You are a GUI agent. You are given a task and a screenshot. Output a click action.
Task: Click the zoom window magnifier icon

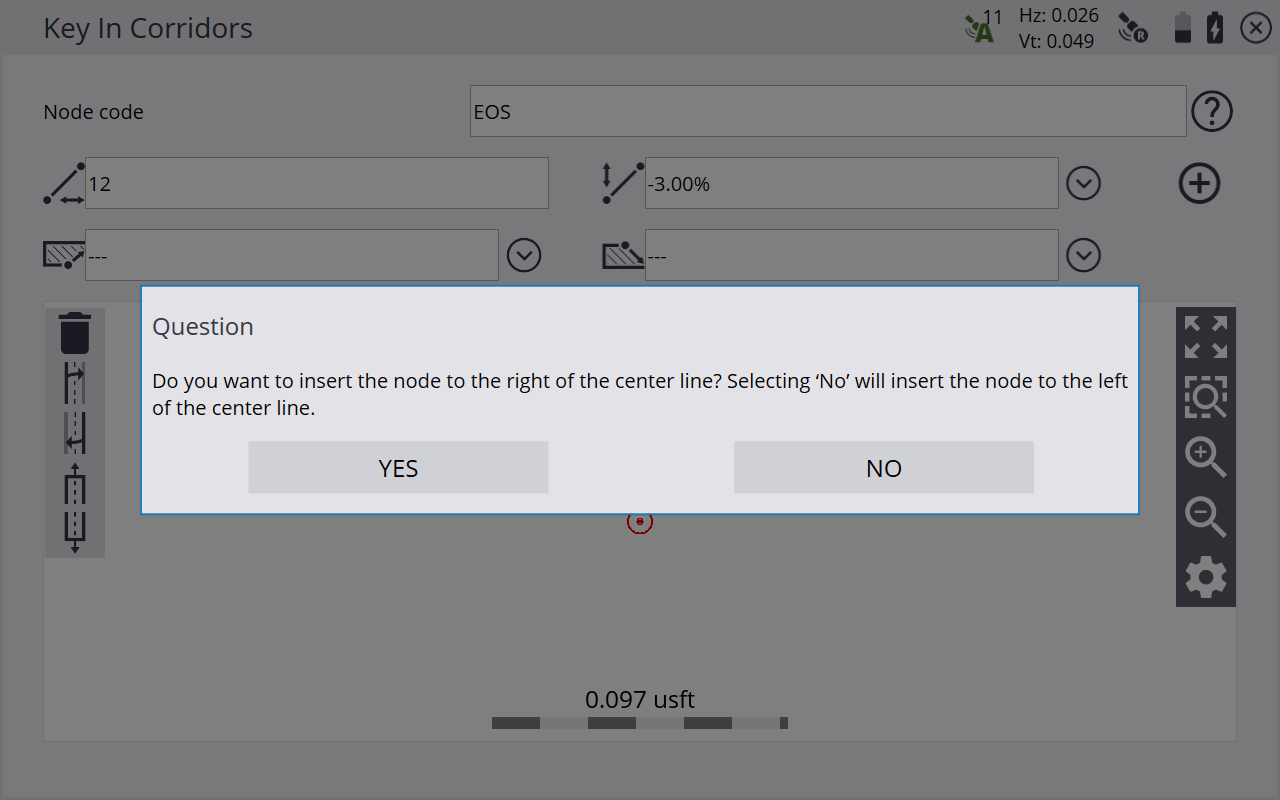(1205, 397)
